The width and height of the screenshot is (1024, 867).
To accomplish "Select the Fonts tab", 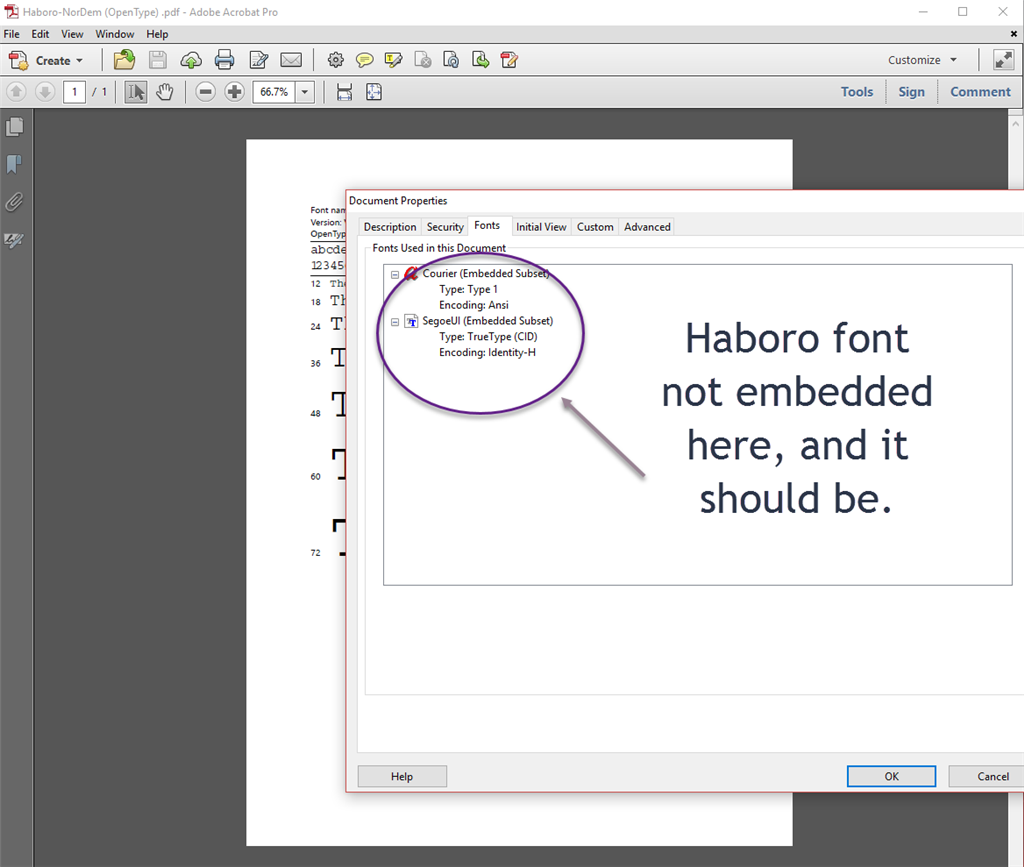I will coord(487,225).
